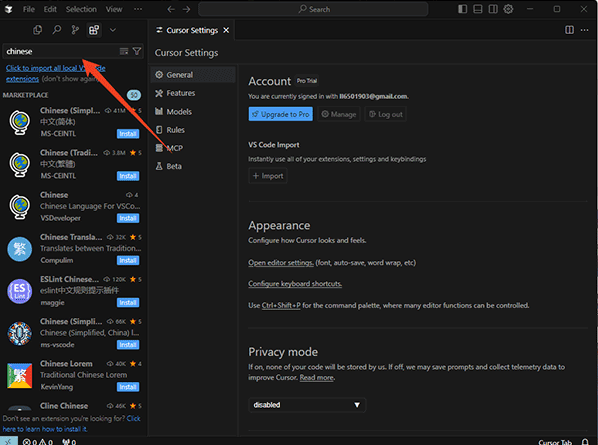598x445 pixels.
Task: Toggle the primary sidebar layout icon
Action: [x=463, y=9]
